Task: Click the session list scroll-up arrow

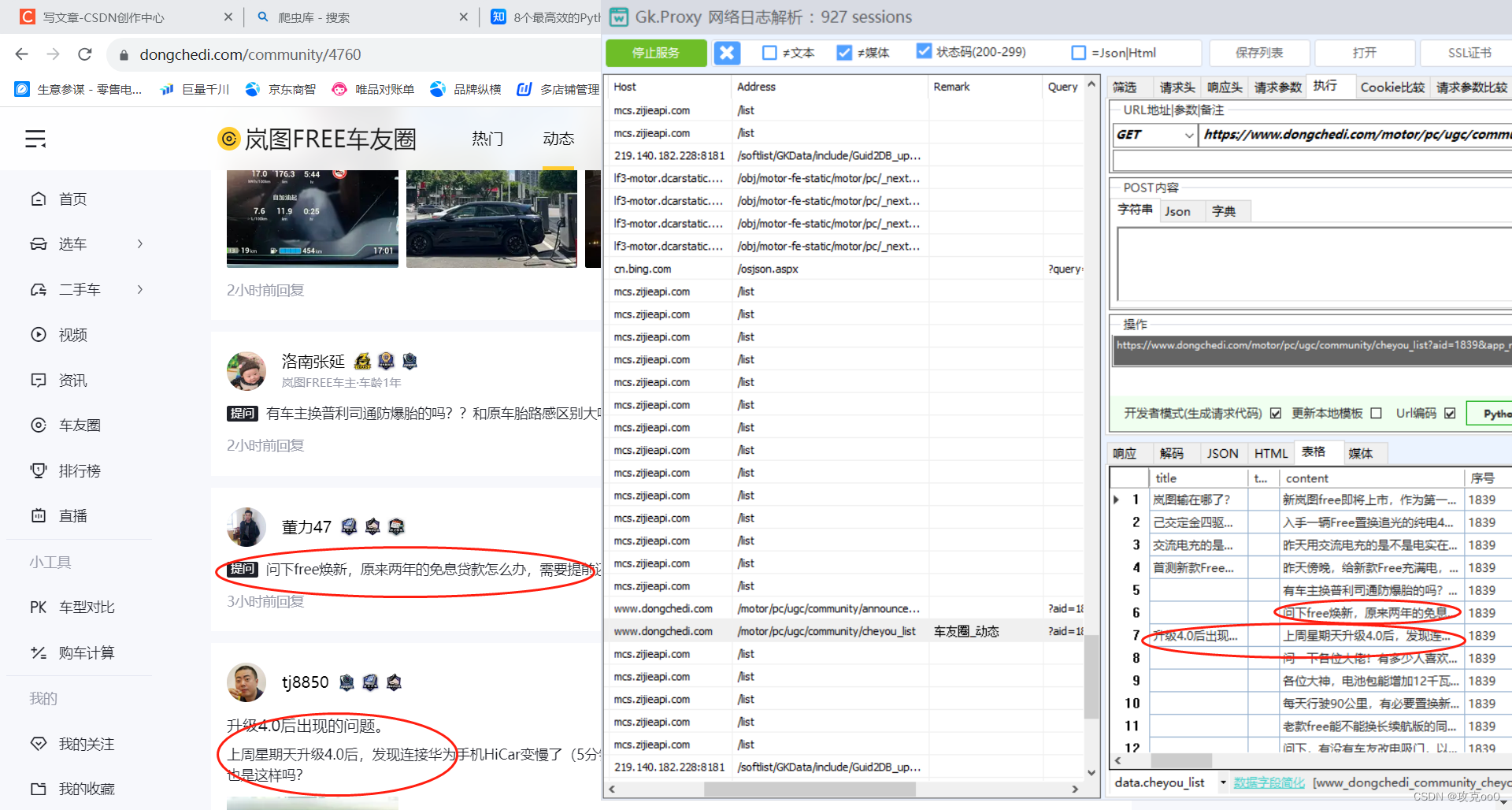Action: (1091, 84)
